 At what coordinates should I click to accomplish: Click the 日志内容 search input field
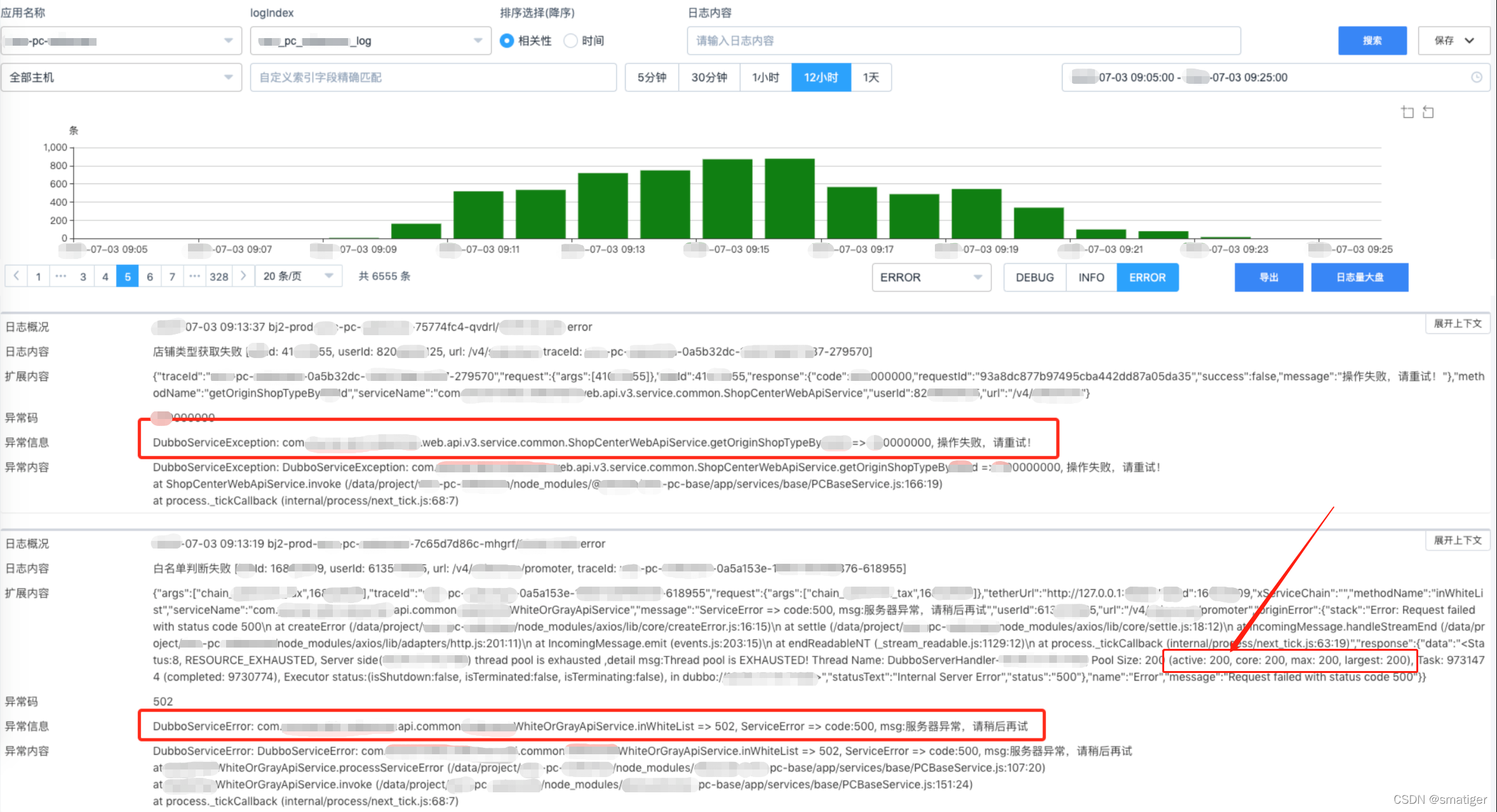(x=963, y=41)
